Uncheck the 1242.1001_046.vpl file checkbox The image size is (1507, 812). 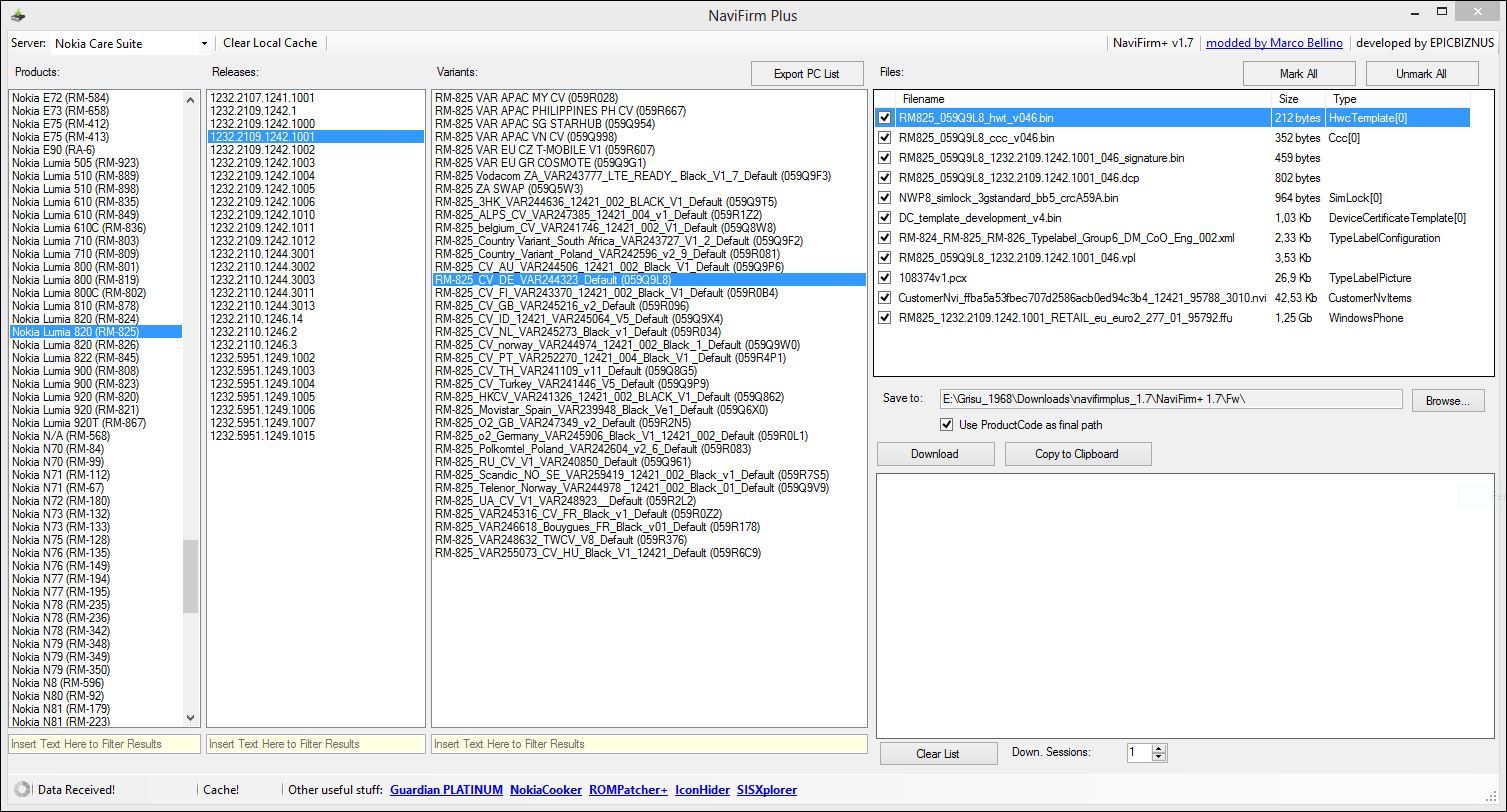884,258
